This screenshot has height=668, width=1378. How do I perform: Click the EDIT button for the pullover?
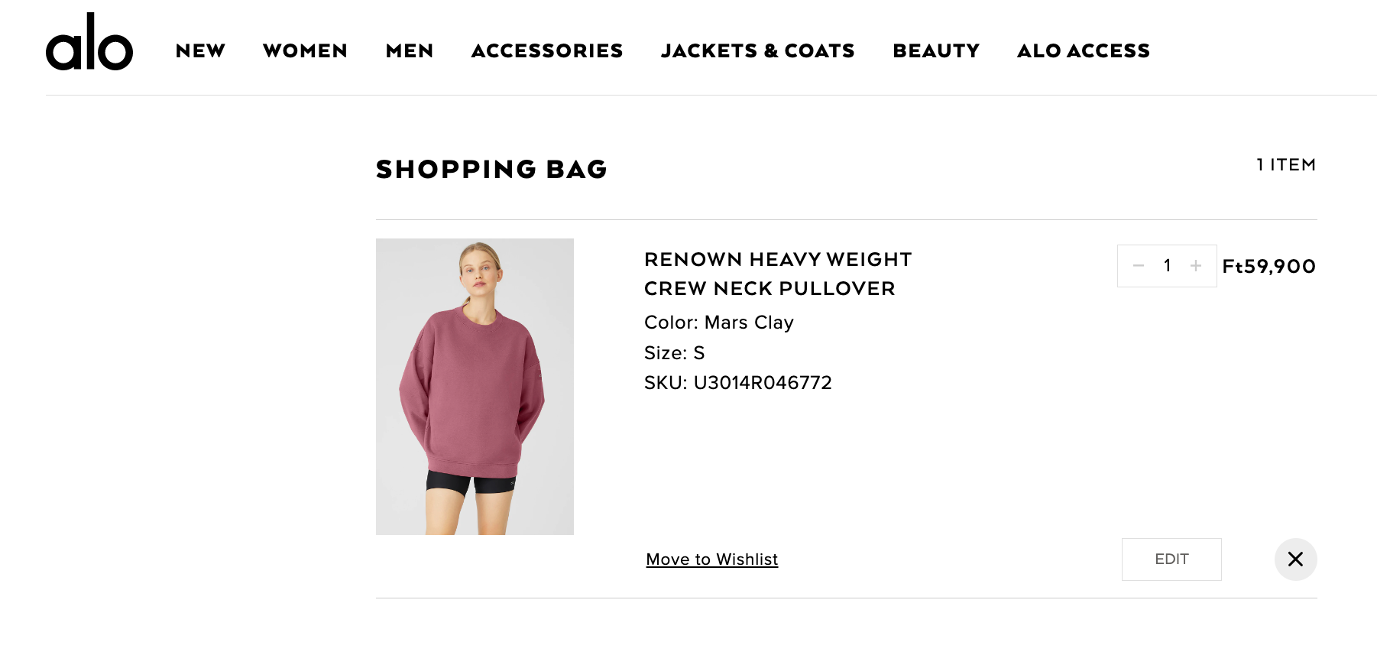[1172, 559]
